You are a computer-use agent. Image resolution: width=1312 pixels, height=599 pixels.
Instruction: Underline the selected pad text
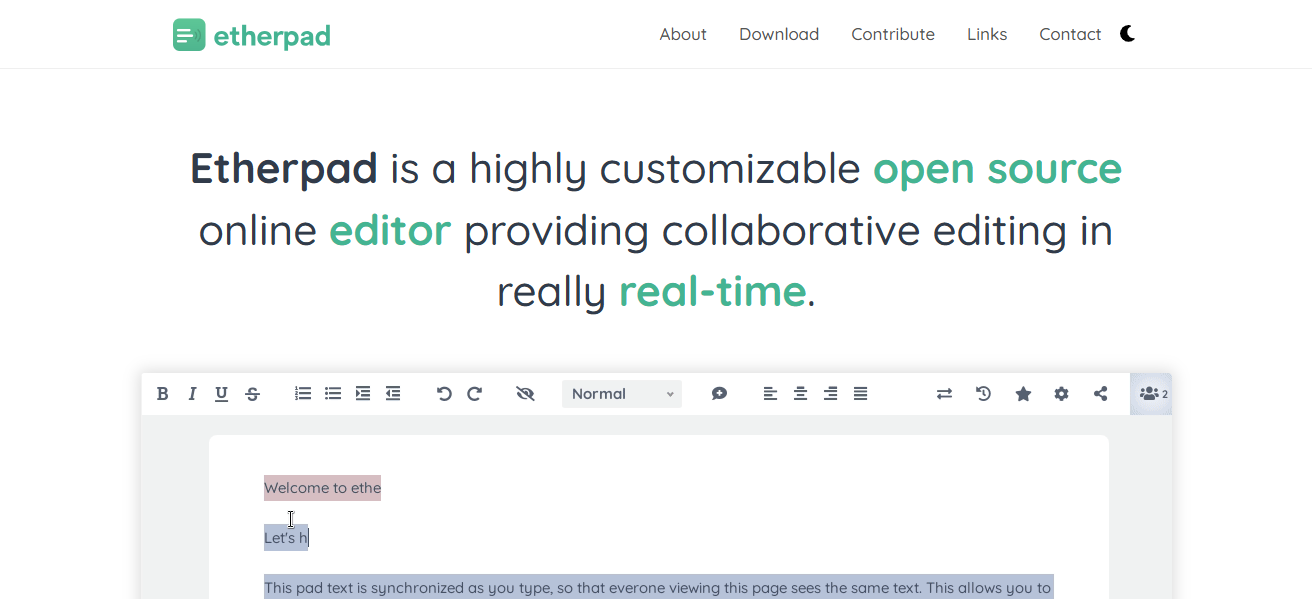(222, 394)
